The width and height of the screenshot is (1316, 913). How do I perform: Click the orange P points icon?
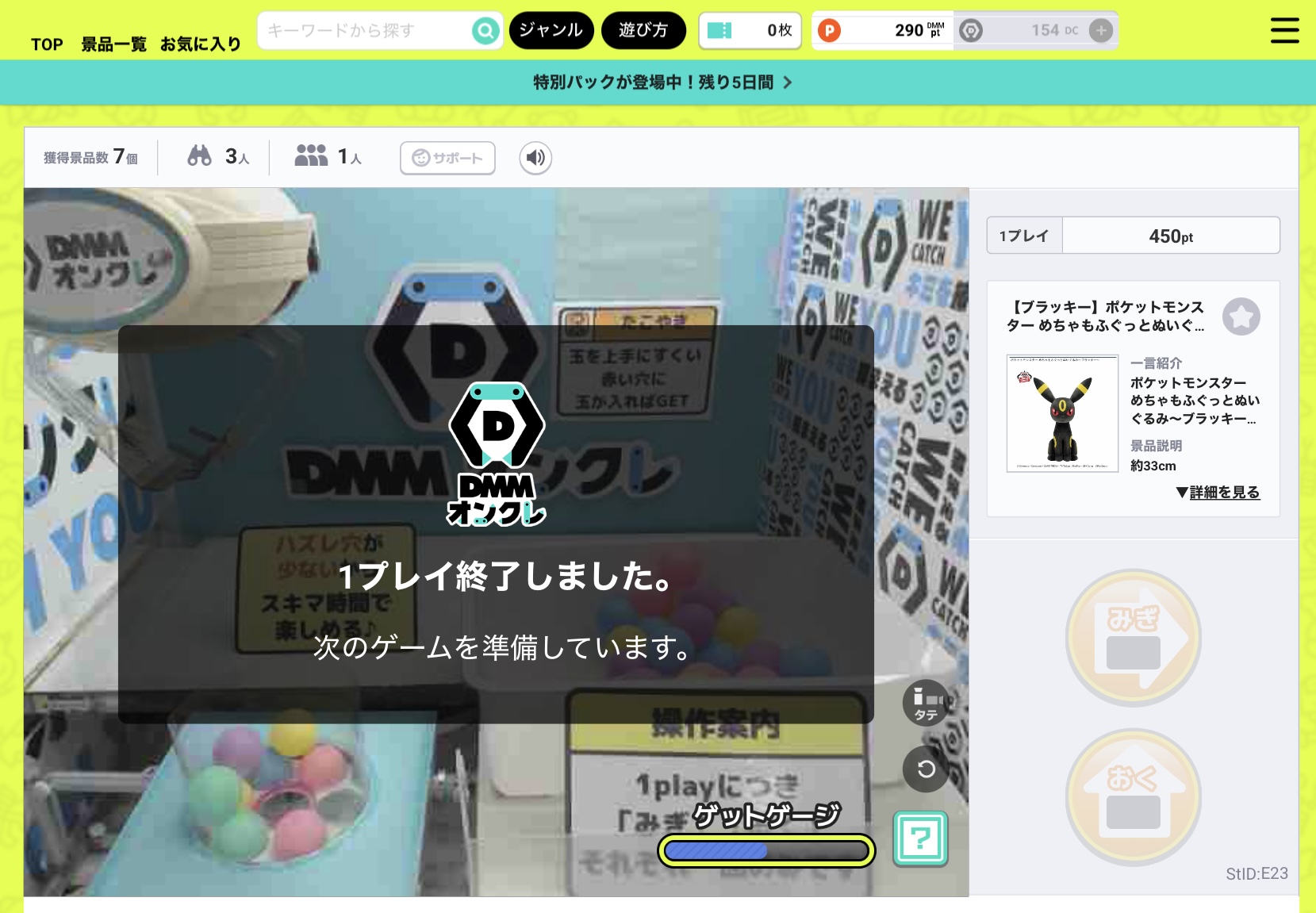pyautogui.click(x=829, y=31)
